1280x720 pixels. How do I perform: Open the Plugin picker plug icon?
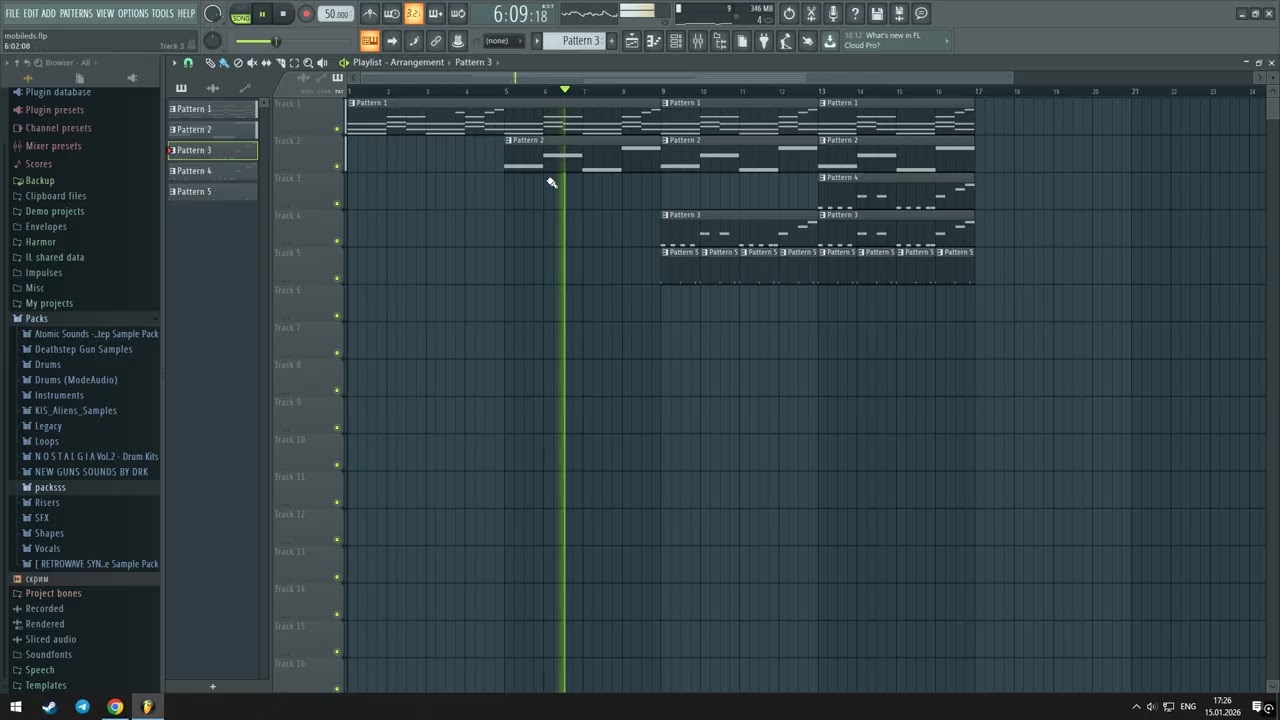[x=763, y=41]
